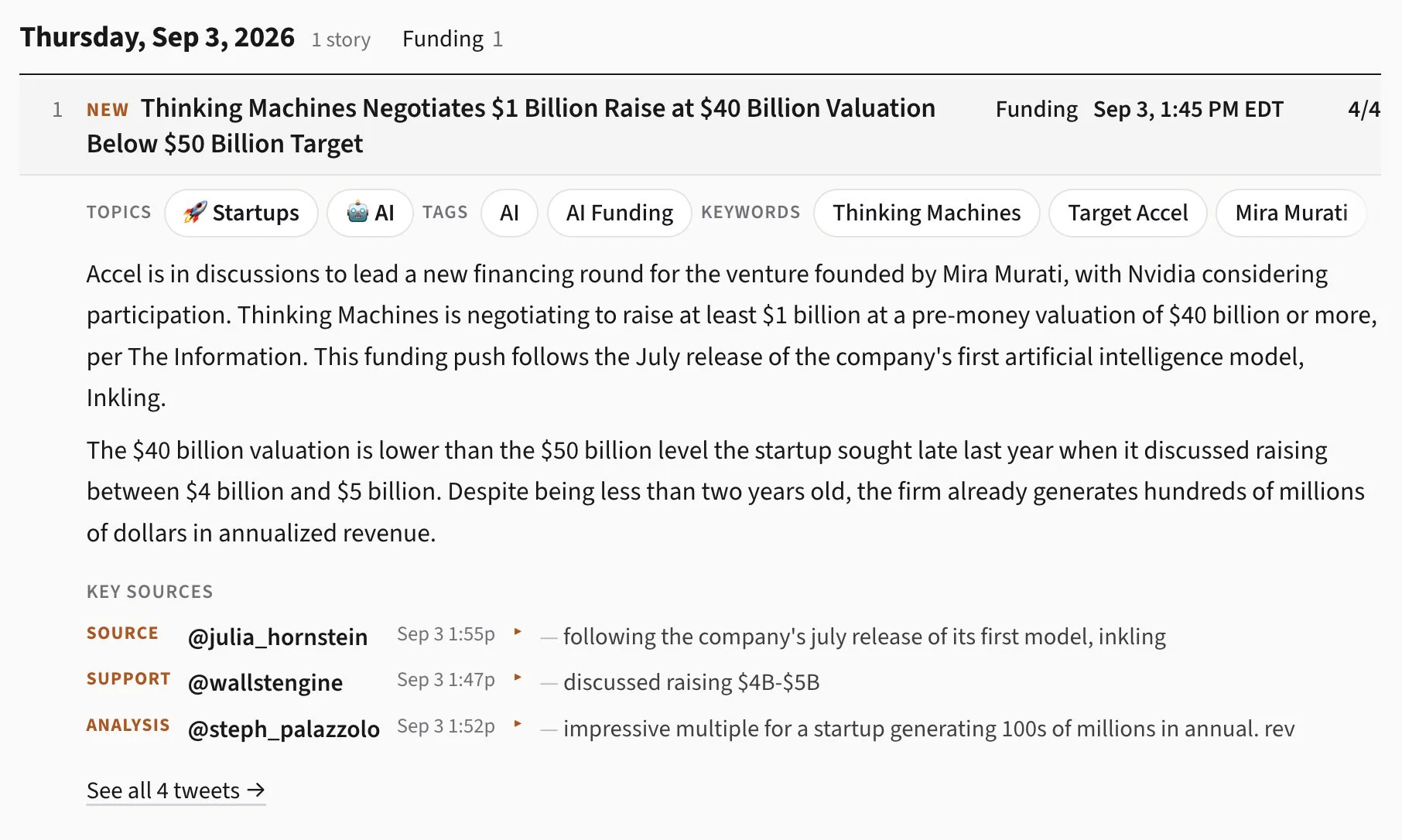Click the AI topic chip with robot icon

click(x=371, y=213)
